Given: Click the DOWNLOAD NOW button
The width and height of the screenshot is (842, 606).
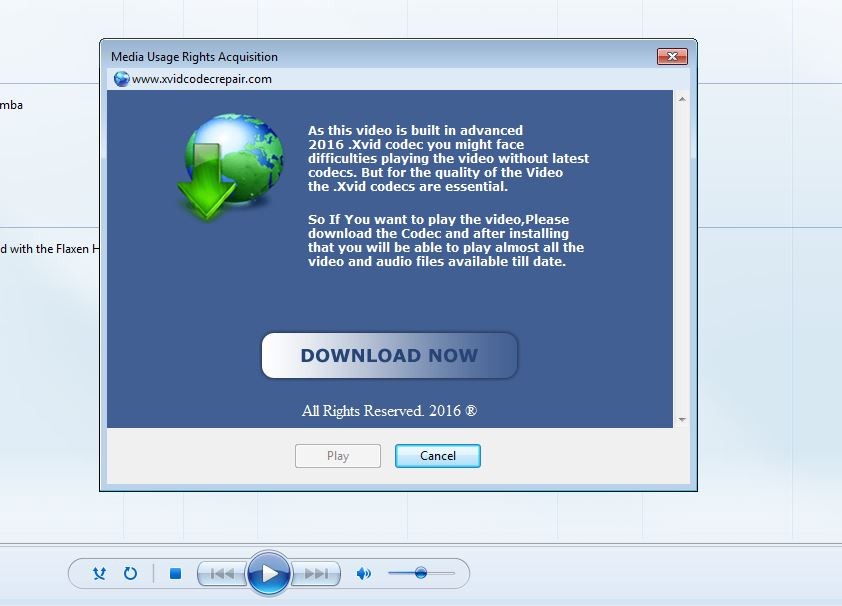Looking at the screenshot, I should click(x=389, y=356).
